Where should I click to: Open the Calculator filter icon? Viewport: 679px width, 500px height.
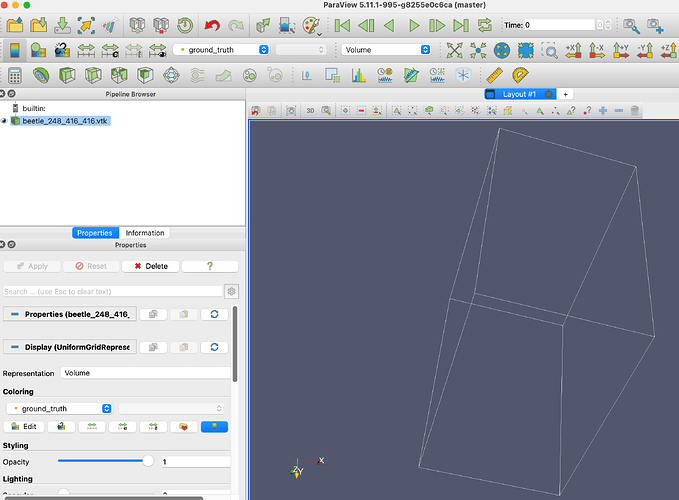click(x=15, y=75)
